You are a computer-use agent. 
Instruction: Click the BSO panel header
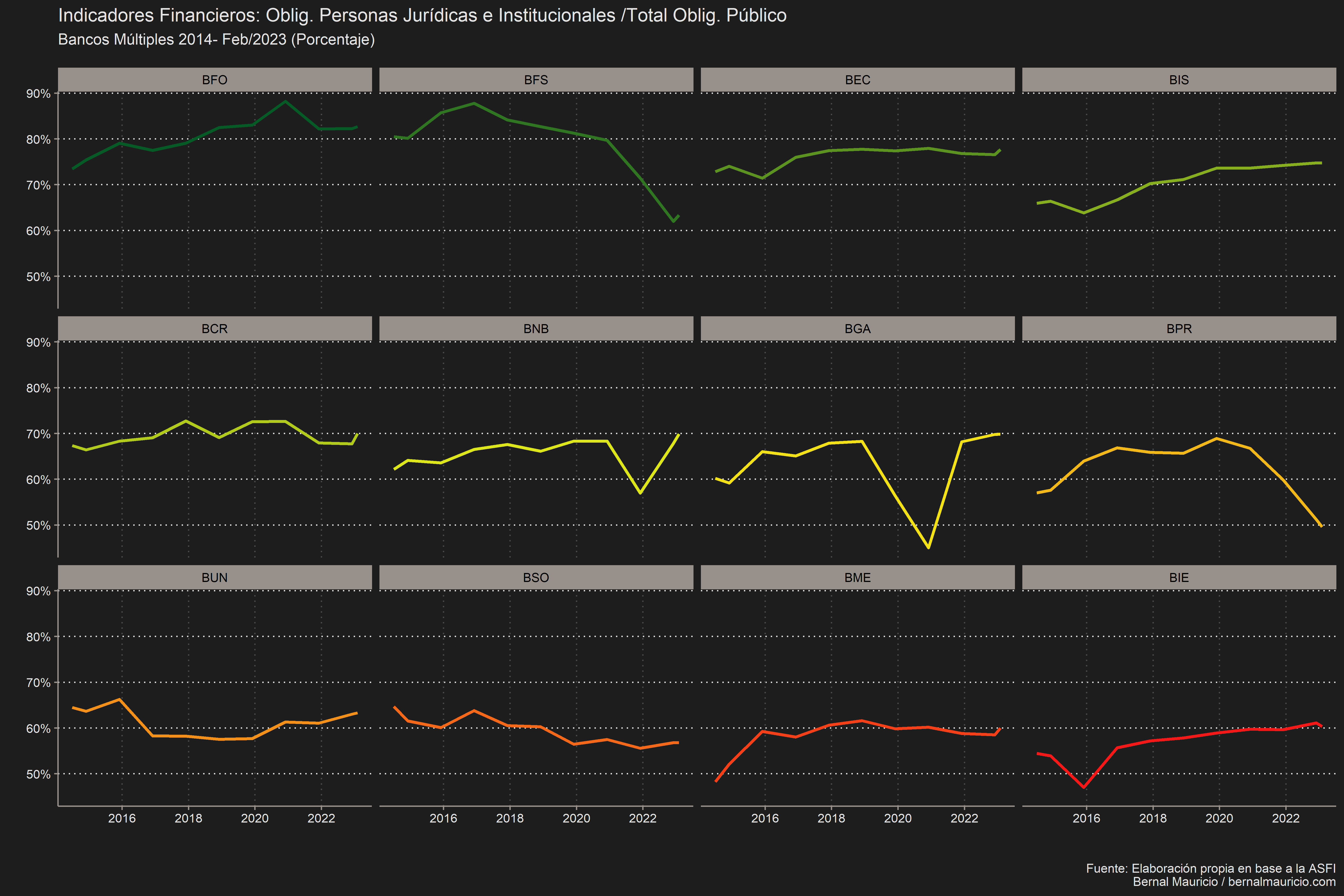pyautogui.click(x=536, y=578)
